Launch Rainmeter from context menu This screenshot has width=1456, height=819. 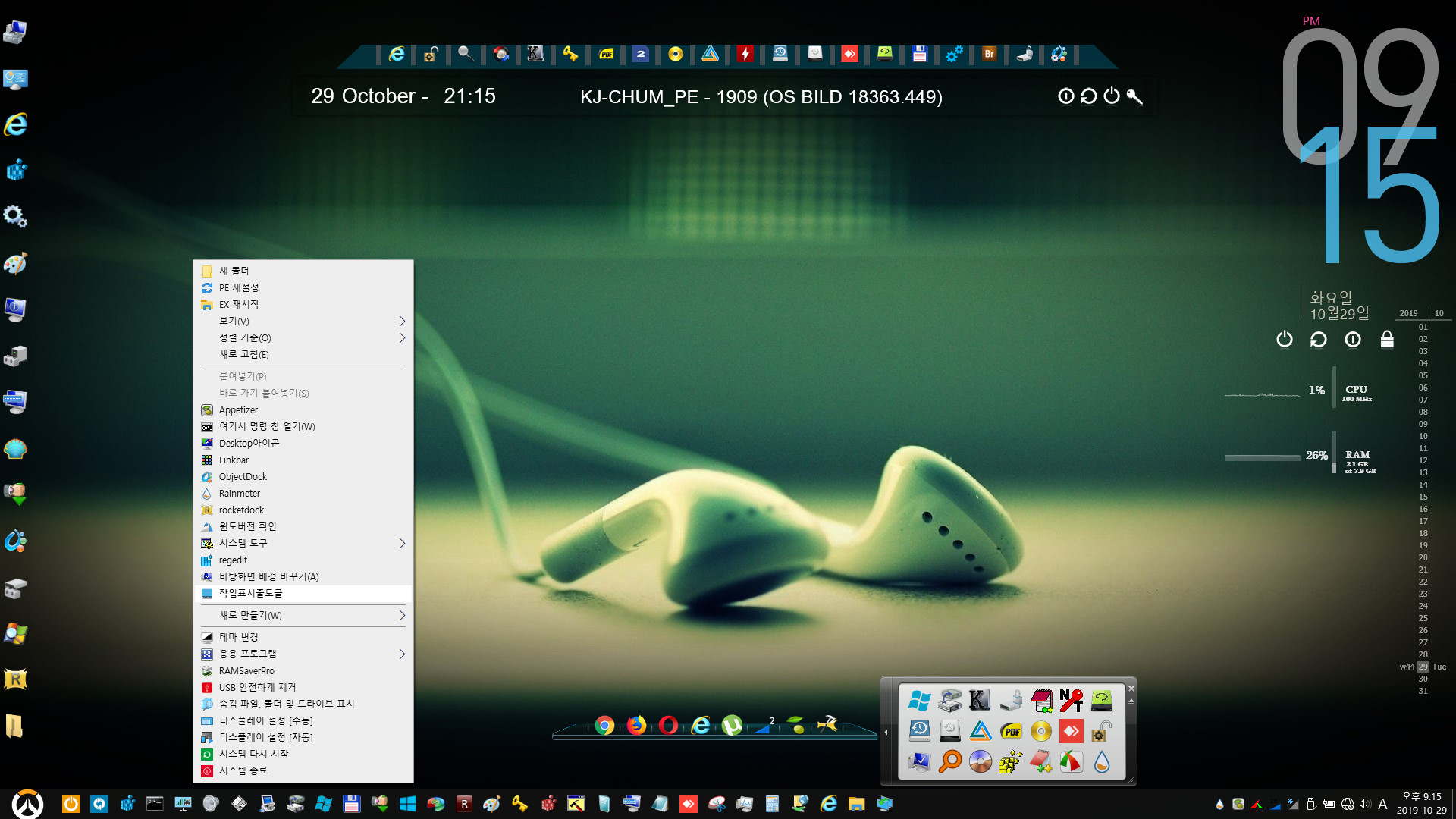point(303,493)
